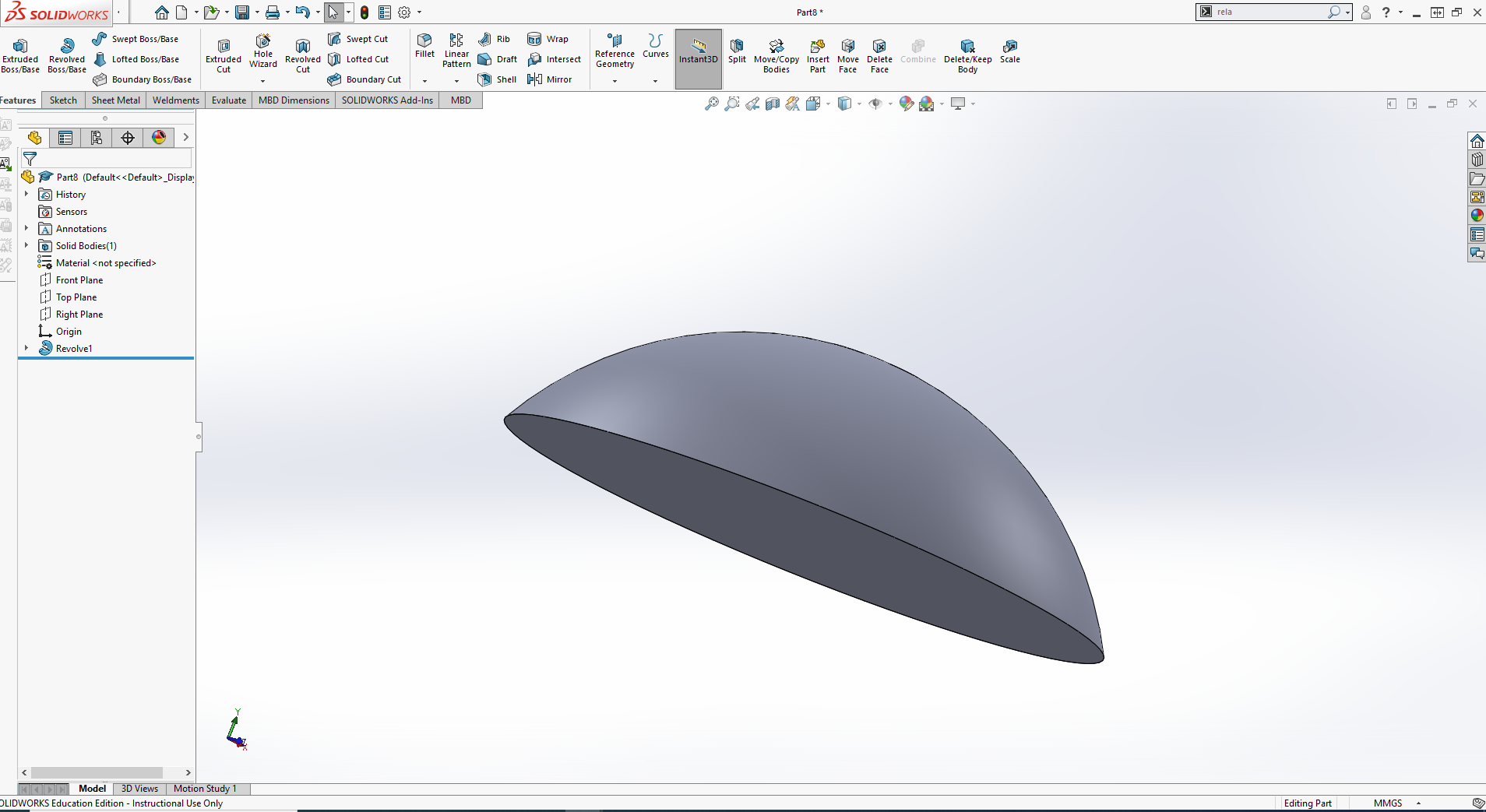The image size is (1486, 812).
Task: Use the Intersect feature
Action: (555, 59)
